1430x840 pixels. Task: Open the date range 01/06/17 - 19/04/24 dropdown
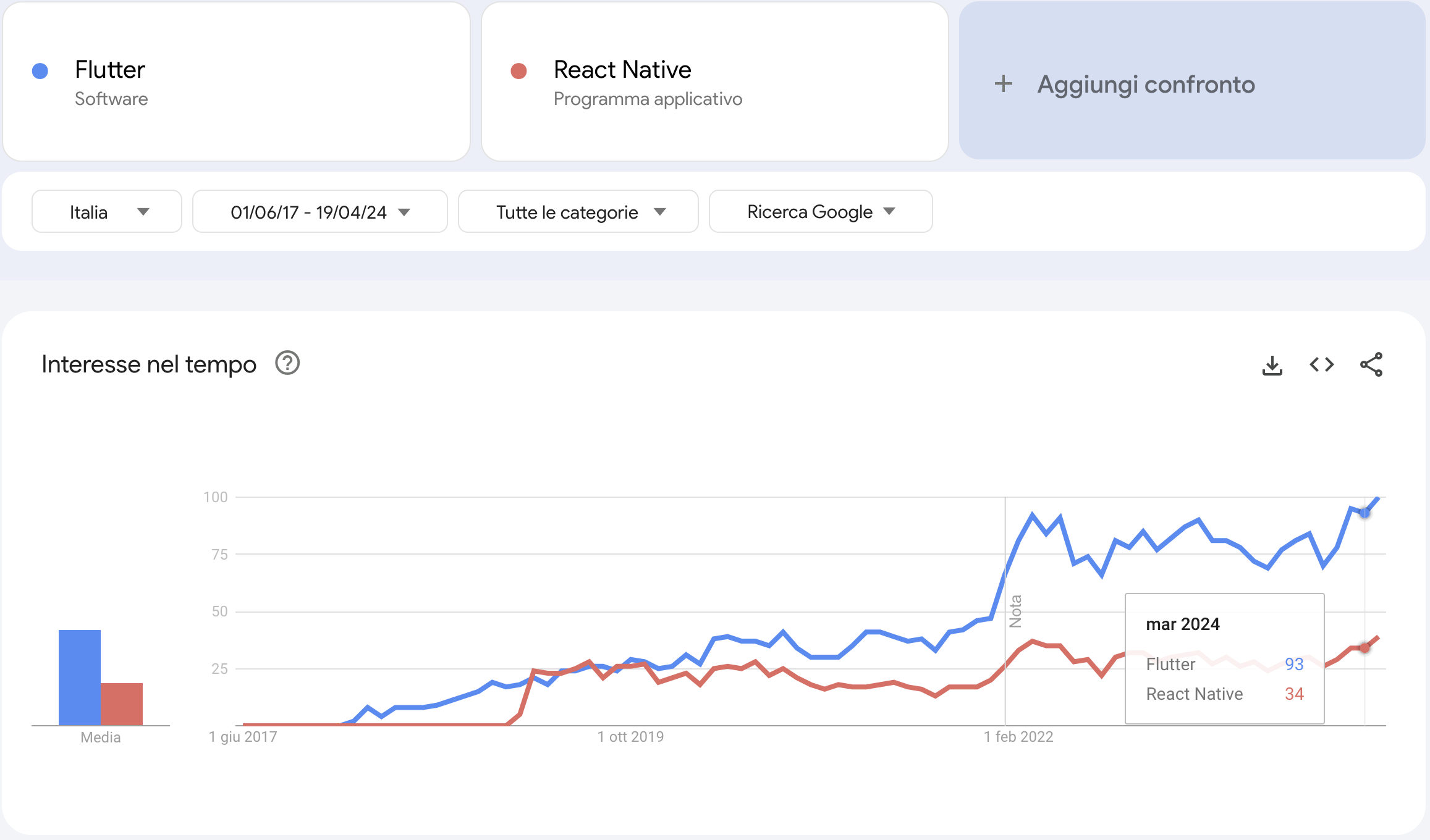pos(320,212)
